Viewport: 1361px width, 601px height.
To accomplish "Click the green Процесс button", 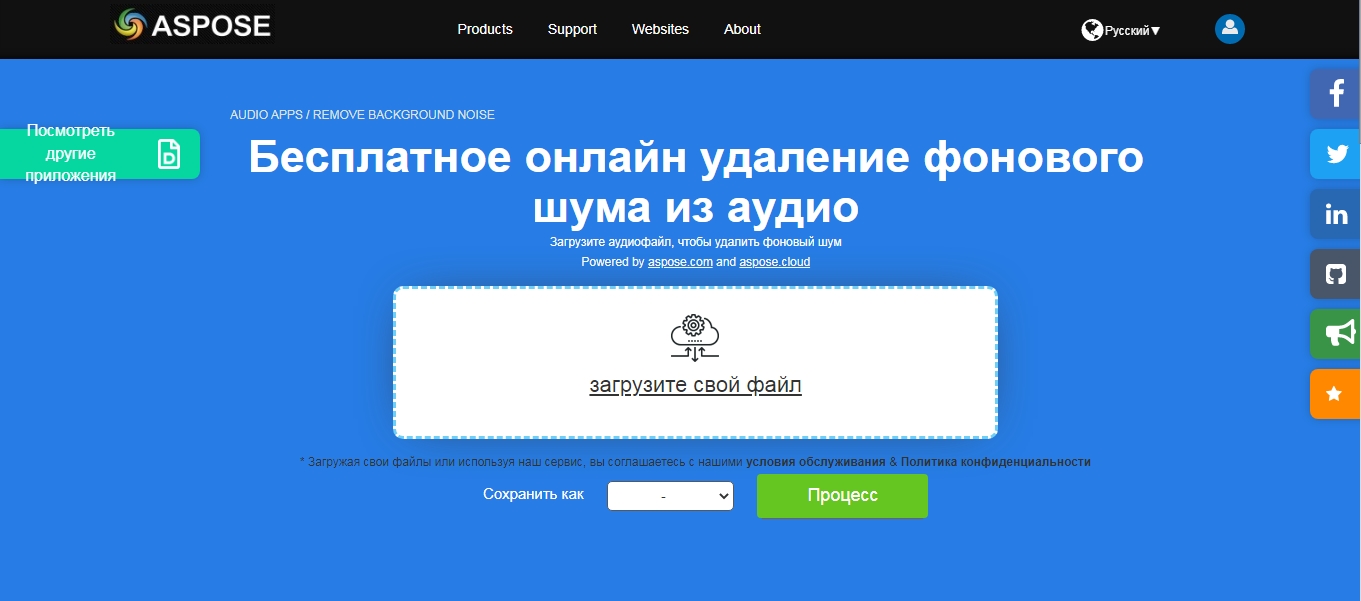I will [x=842, y=496].
